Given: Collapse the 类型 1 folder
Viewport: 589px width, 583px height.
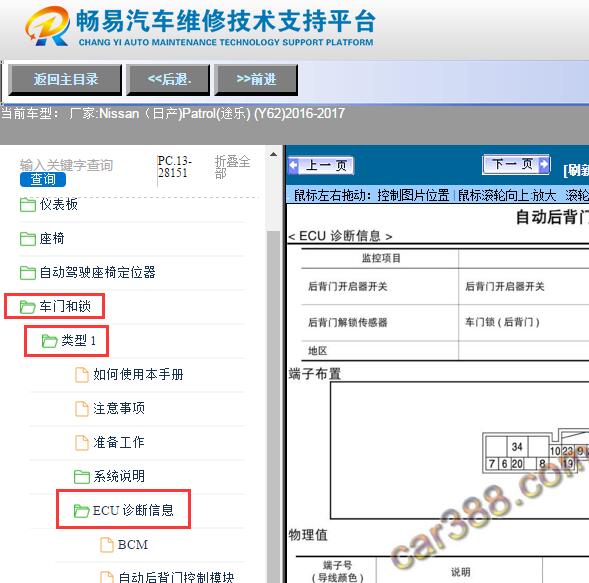Looking at the screenshot, I should tap(78, 341).
